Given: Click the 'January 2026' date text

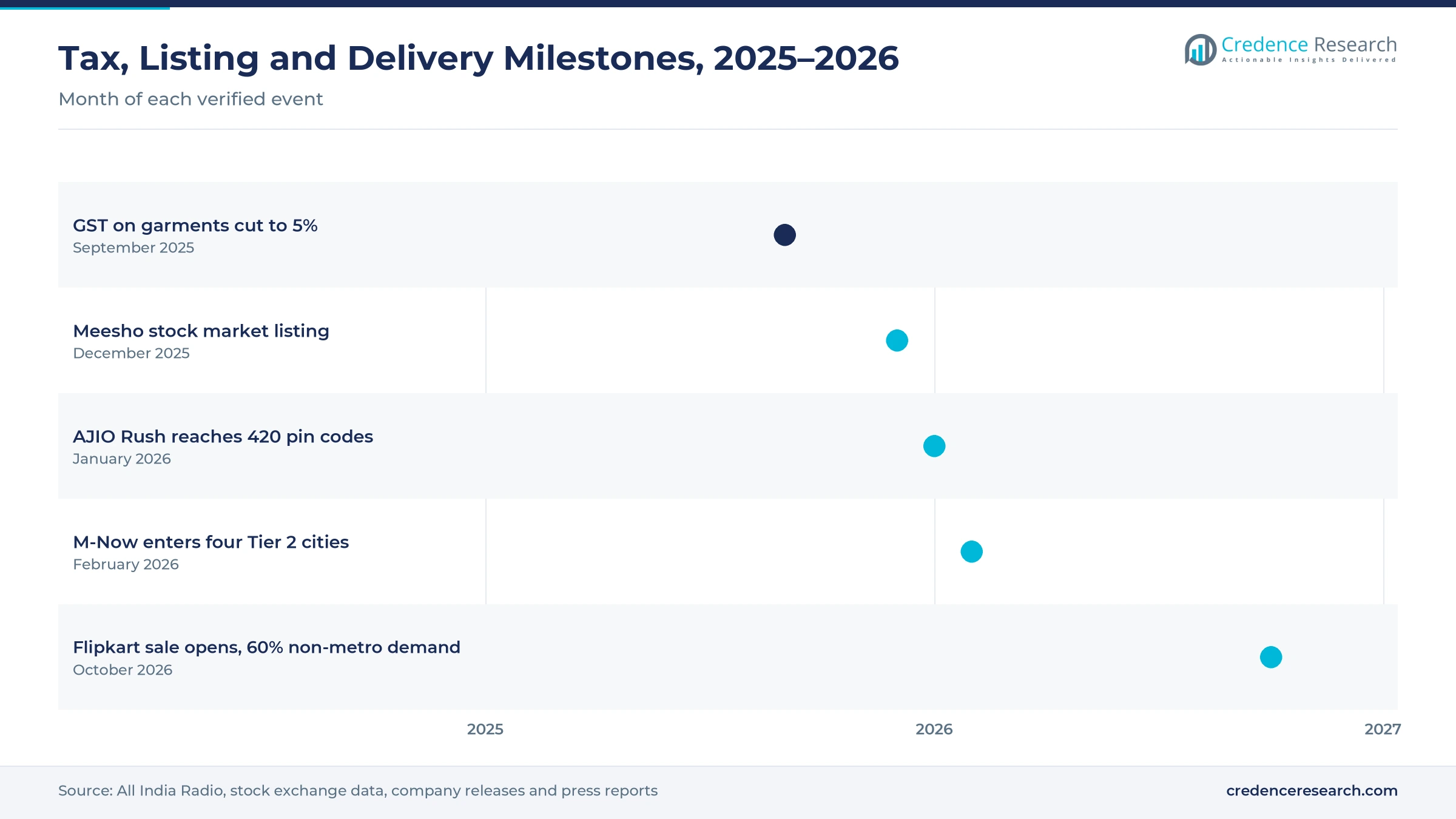Looking at the screenshot, I should click(x=121, y=459).
